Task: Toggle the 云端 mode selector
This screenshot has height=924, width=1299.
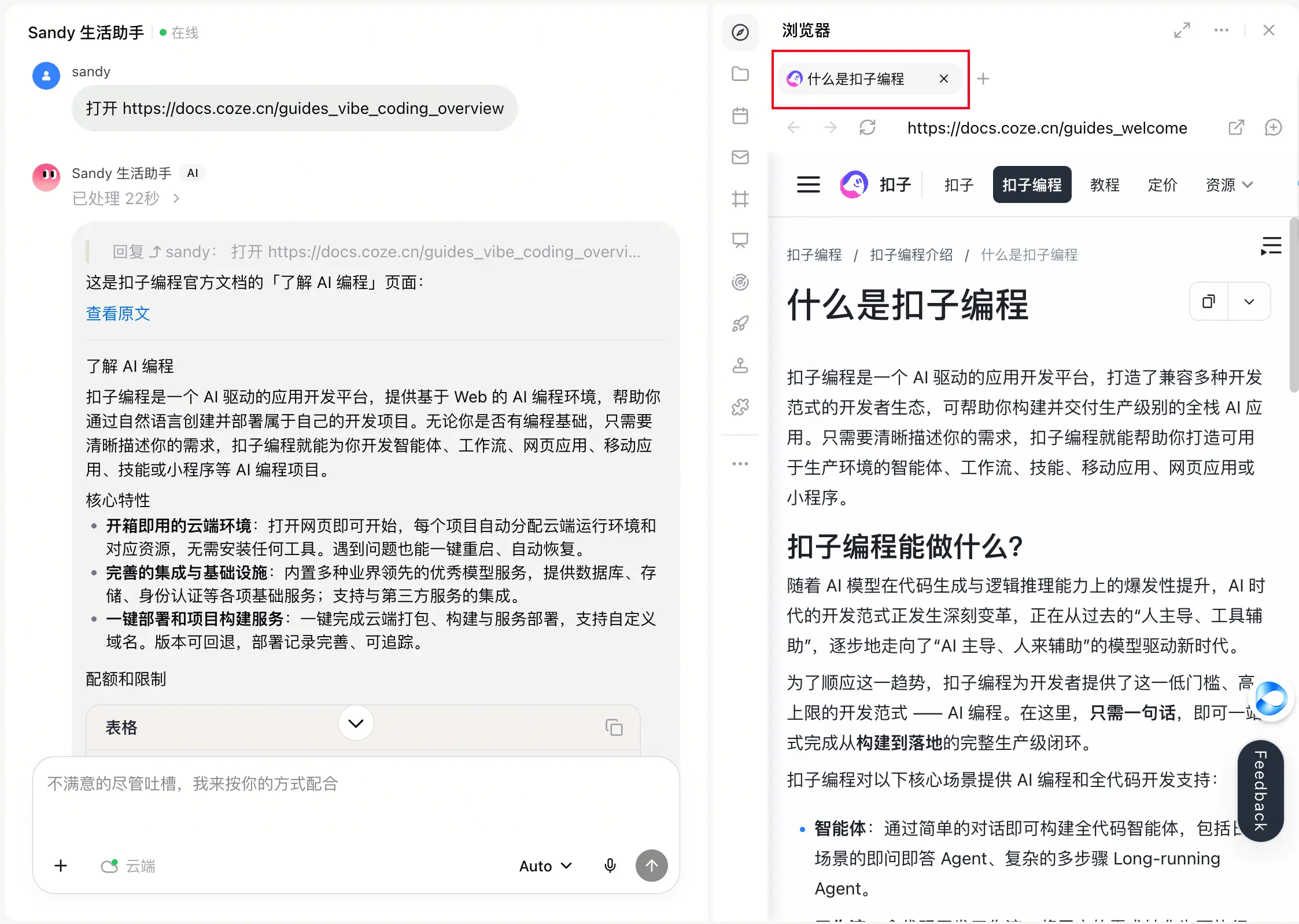Action: (128, 866)
